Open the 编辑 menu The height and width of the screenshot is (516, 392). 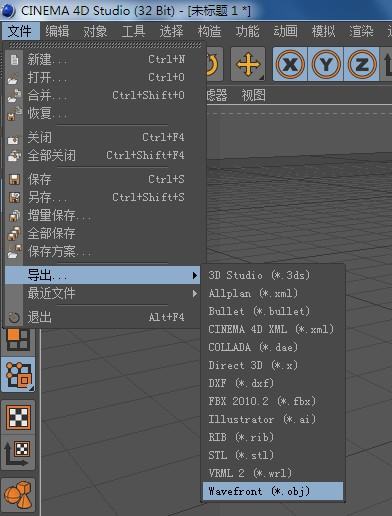57,31
